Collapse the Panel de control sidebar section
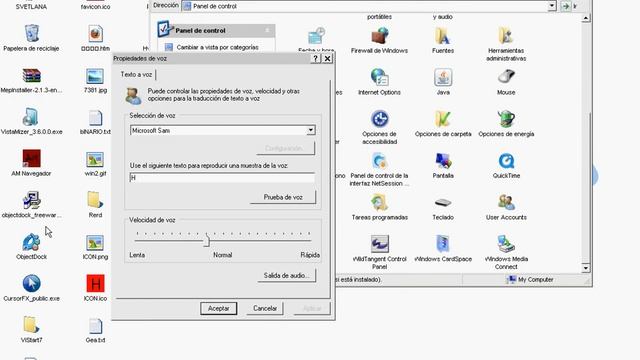This screenshot has height=360, width=640. 267,30
